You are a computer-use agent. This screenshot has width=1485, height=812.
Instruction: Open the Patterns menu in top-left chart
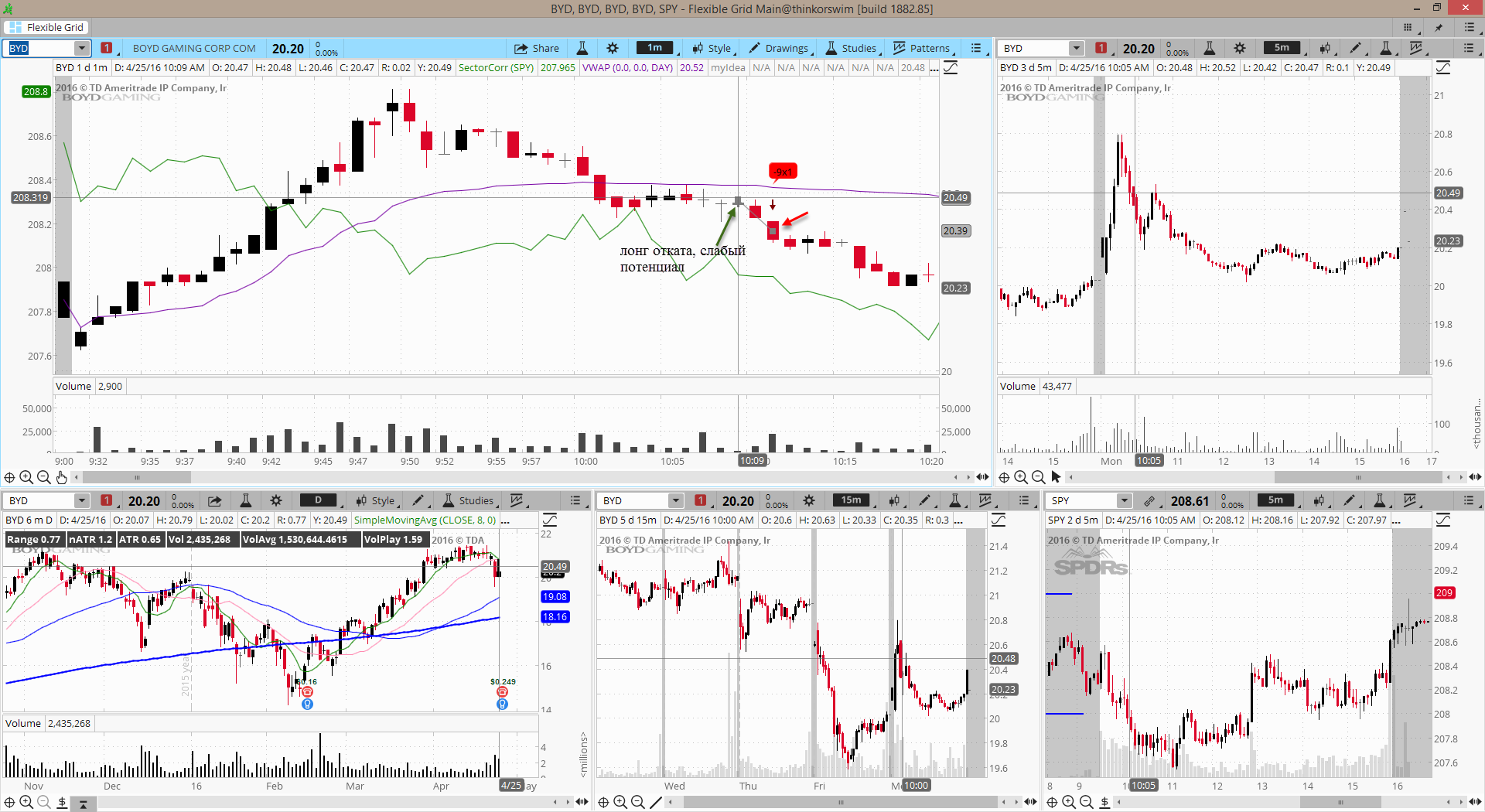[x=921, y=48]
